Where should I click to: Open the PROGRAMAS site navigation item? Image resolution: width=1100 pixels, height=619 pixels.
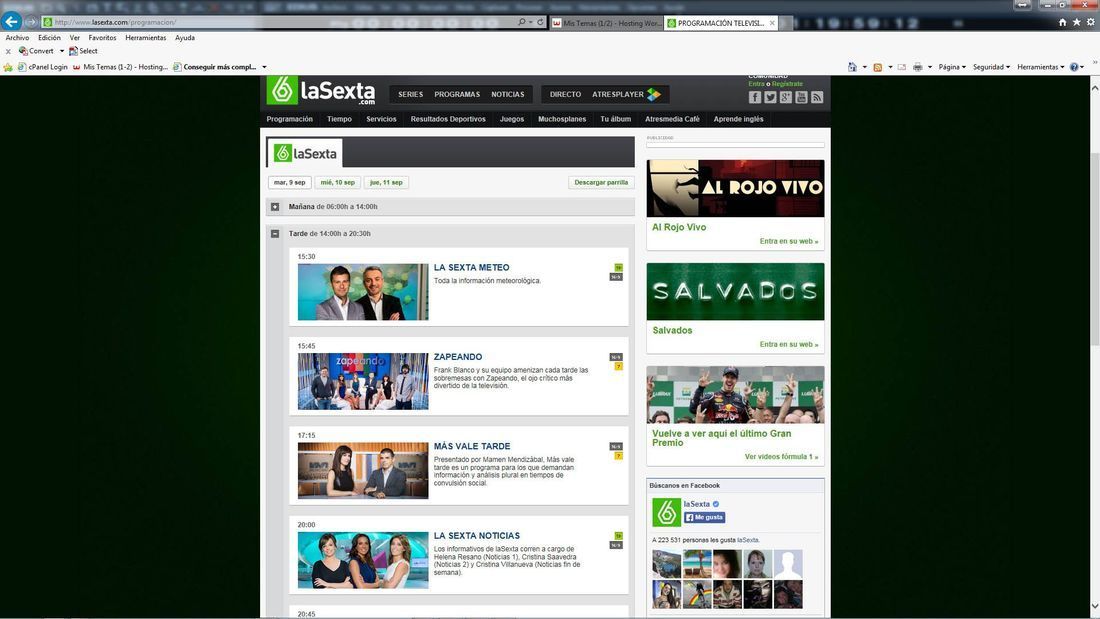click(457, 94)
